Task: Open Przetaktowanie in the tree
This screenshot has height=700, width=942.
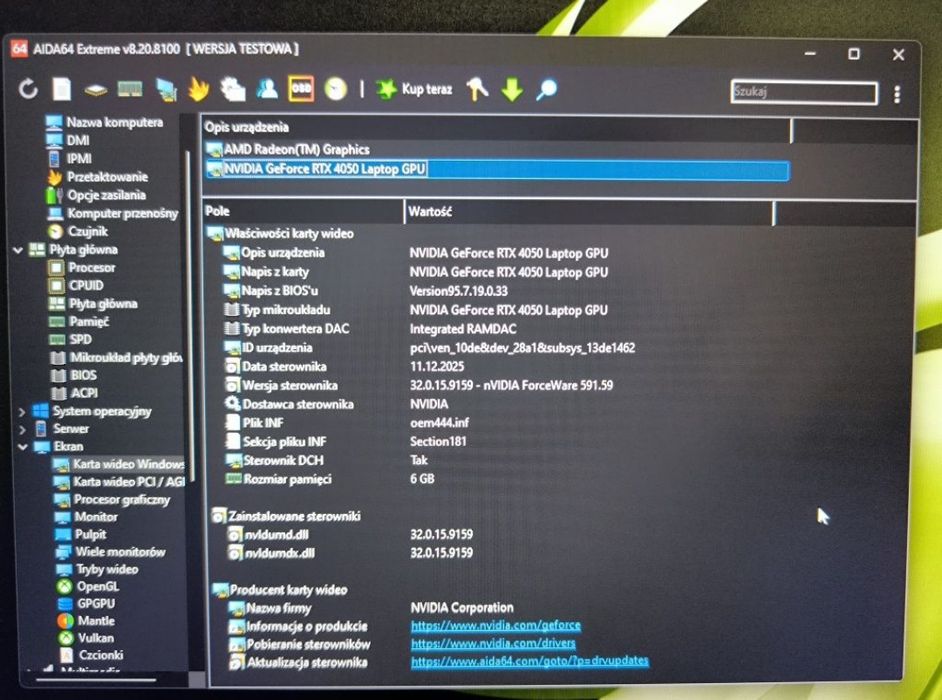Action: click(x=97, y=177)
